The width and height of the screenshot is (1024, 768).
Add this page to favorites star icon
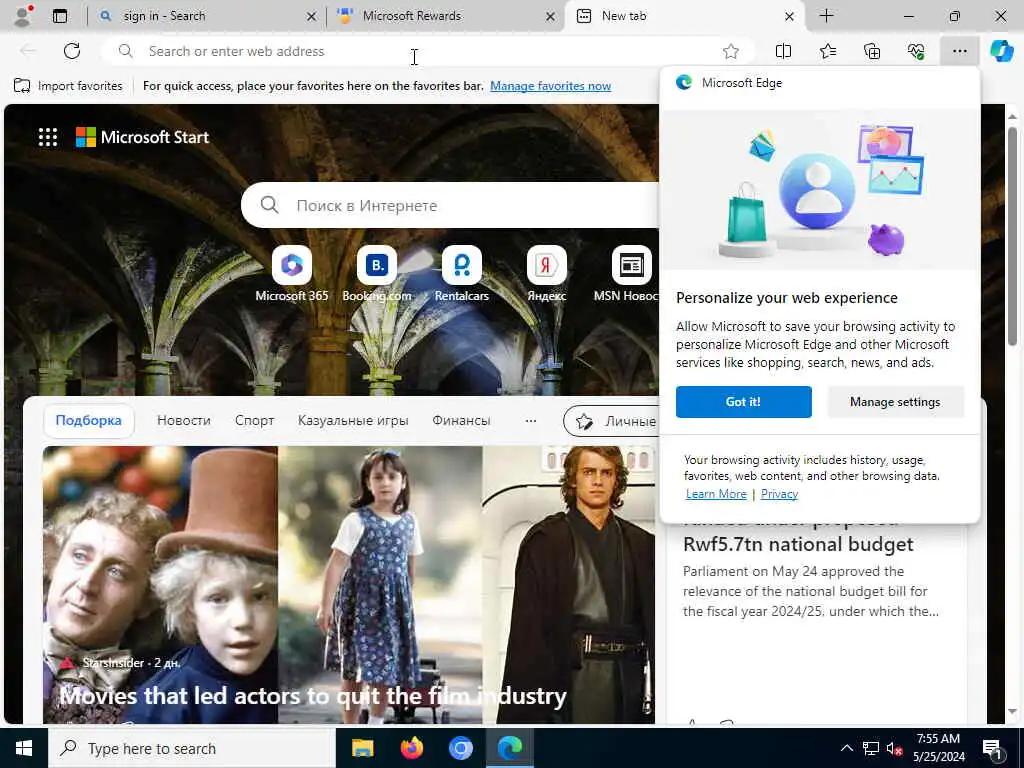point(731,51)
